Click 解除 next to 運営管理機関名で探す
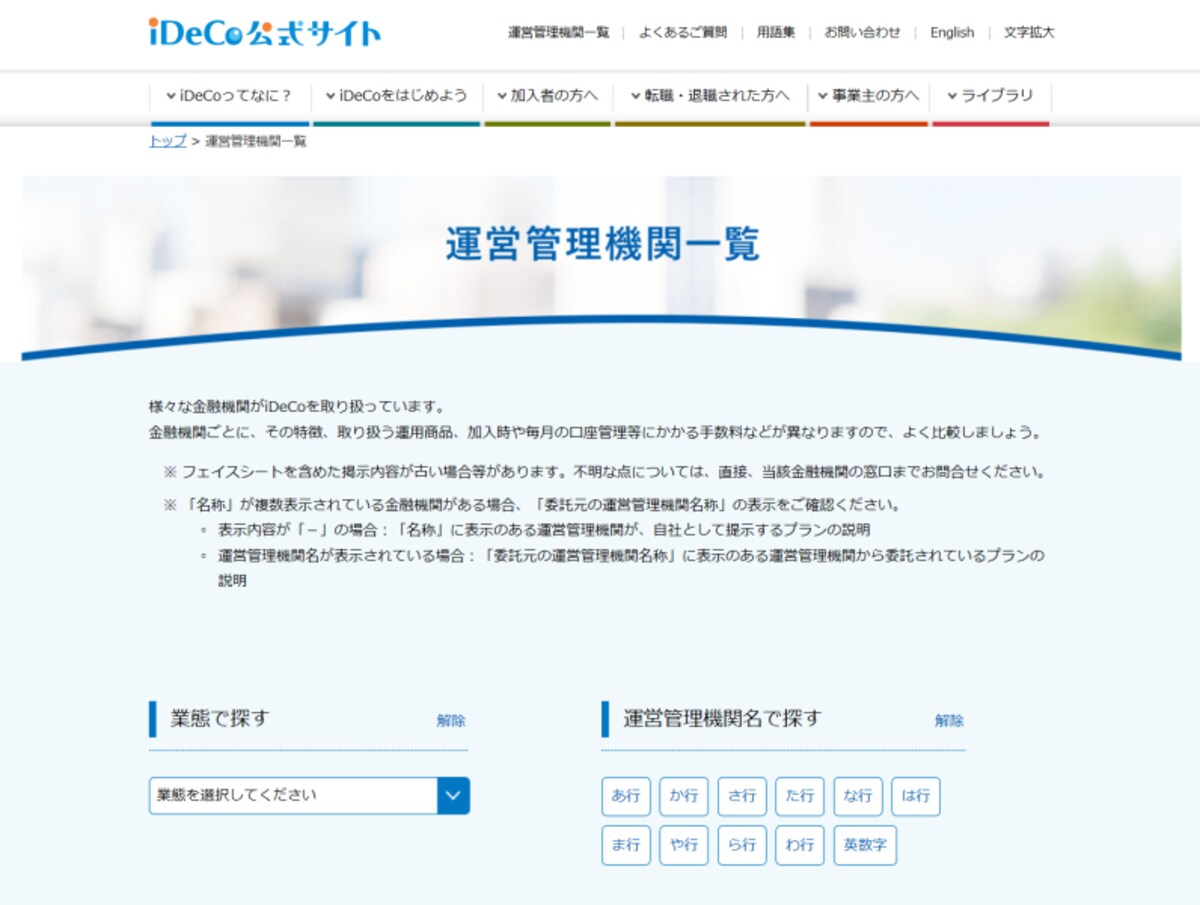1200x905 pixels. [949, 720]
